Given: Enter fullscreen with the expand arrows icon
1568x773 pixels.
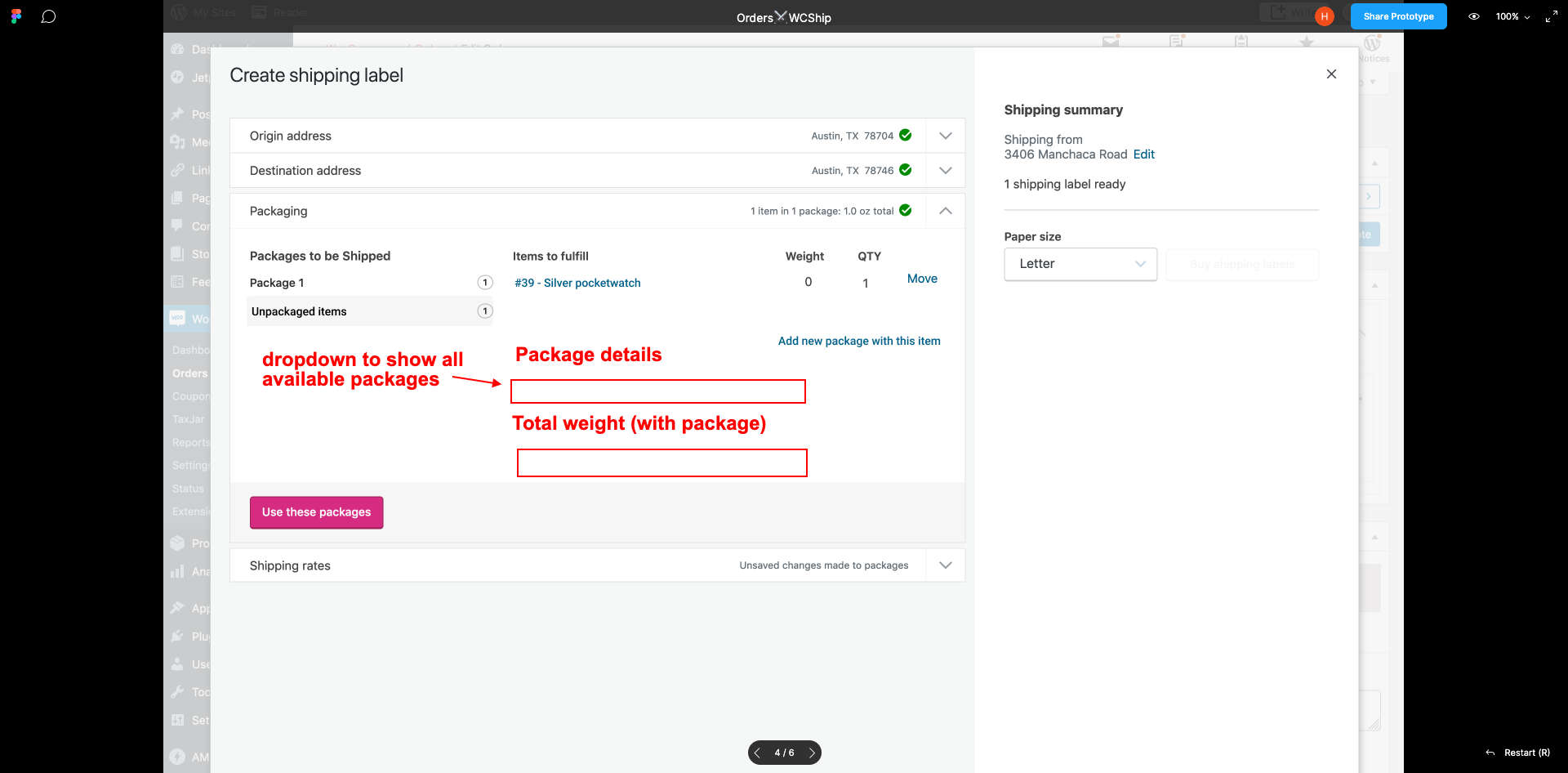Looking at the screenshot, I should point(1552,16).
